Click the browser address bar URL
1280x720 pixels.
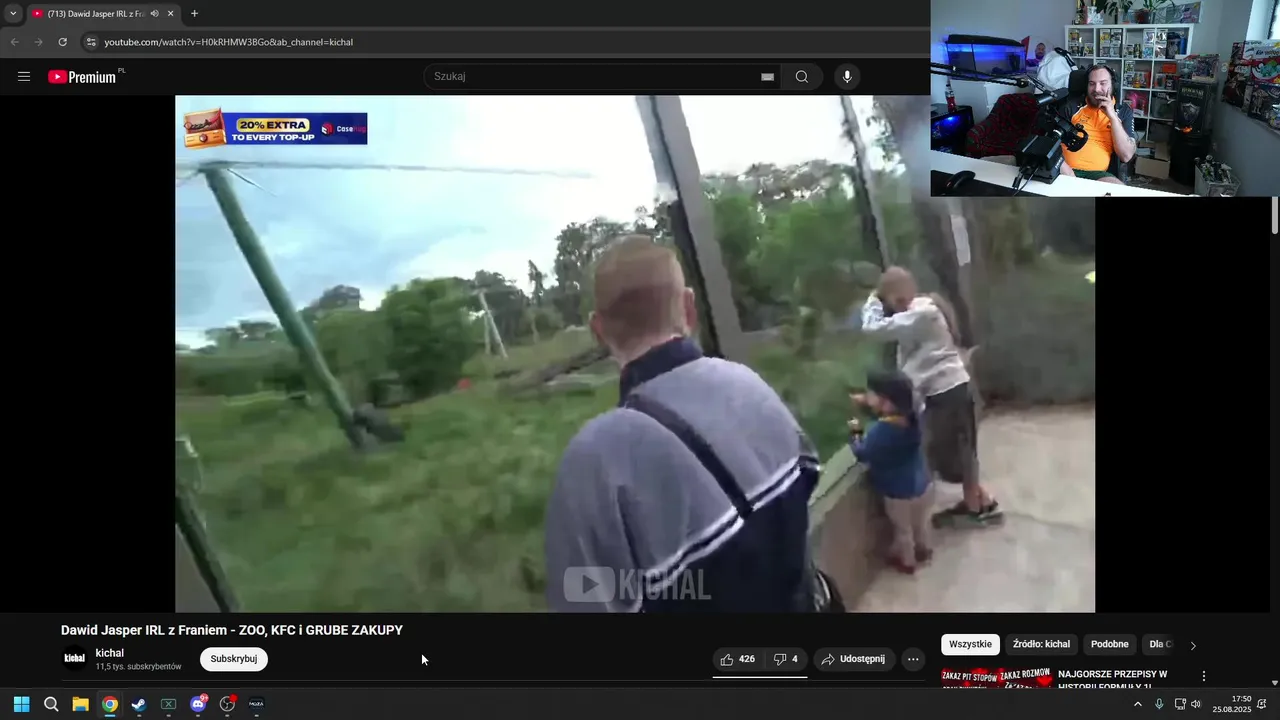(x=229, y=42)
